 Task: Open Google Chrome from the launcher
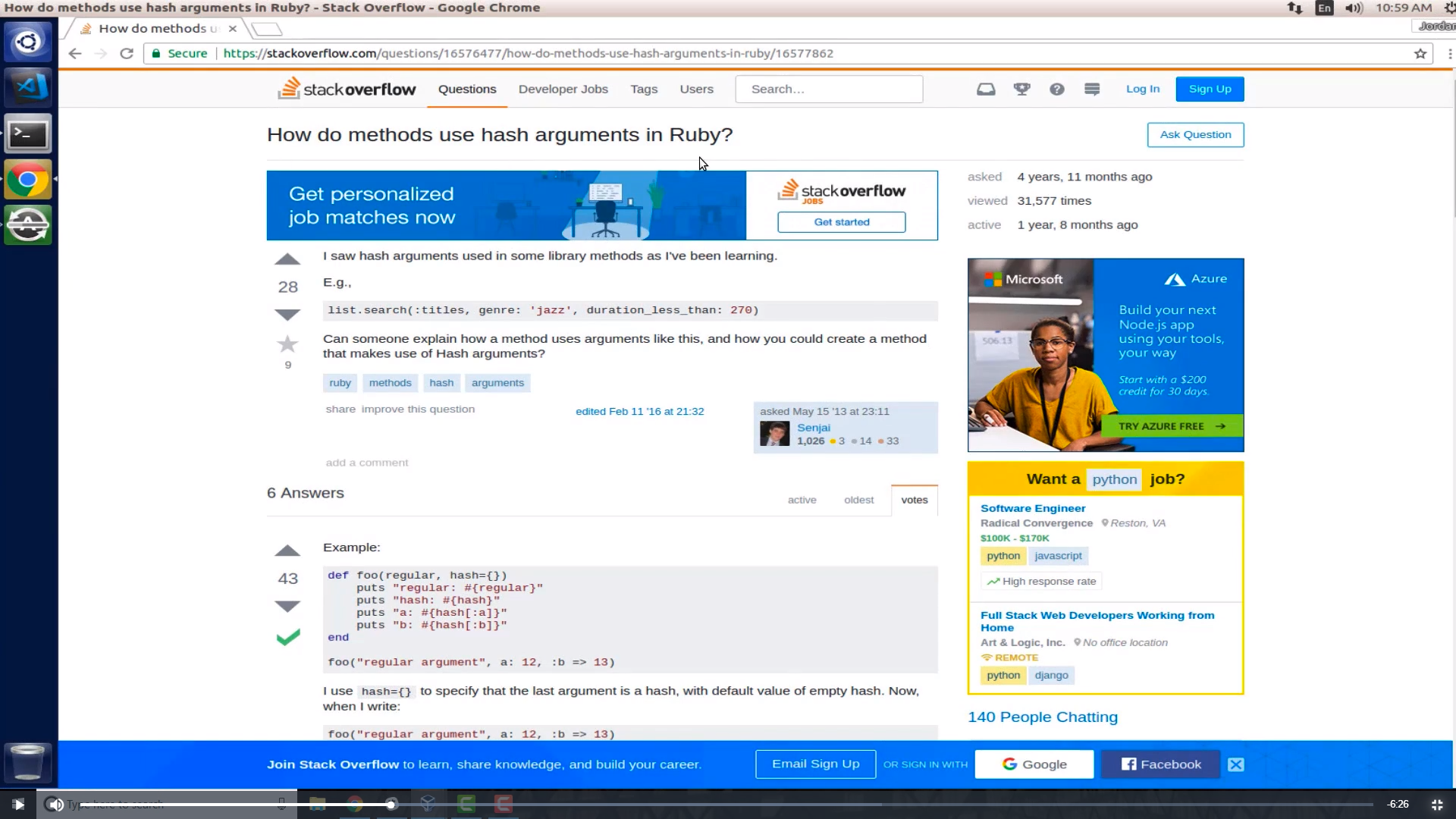click(x=28, y=180)
